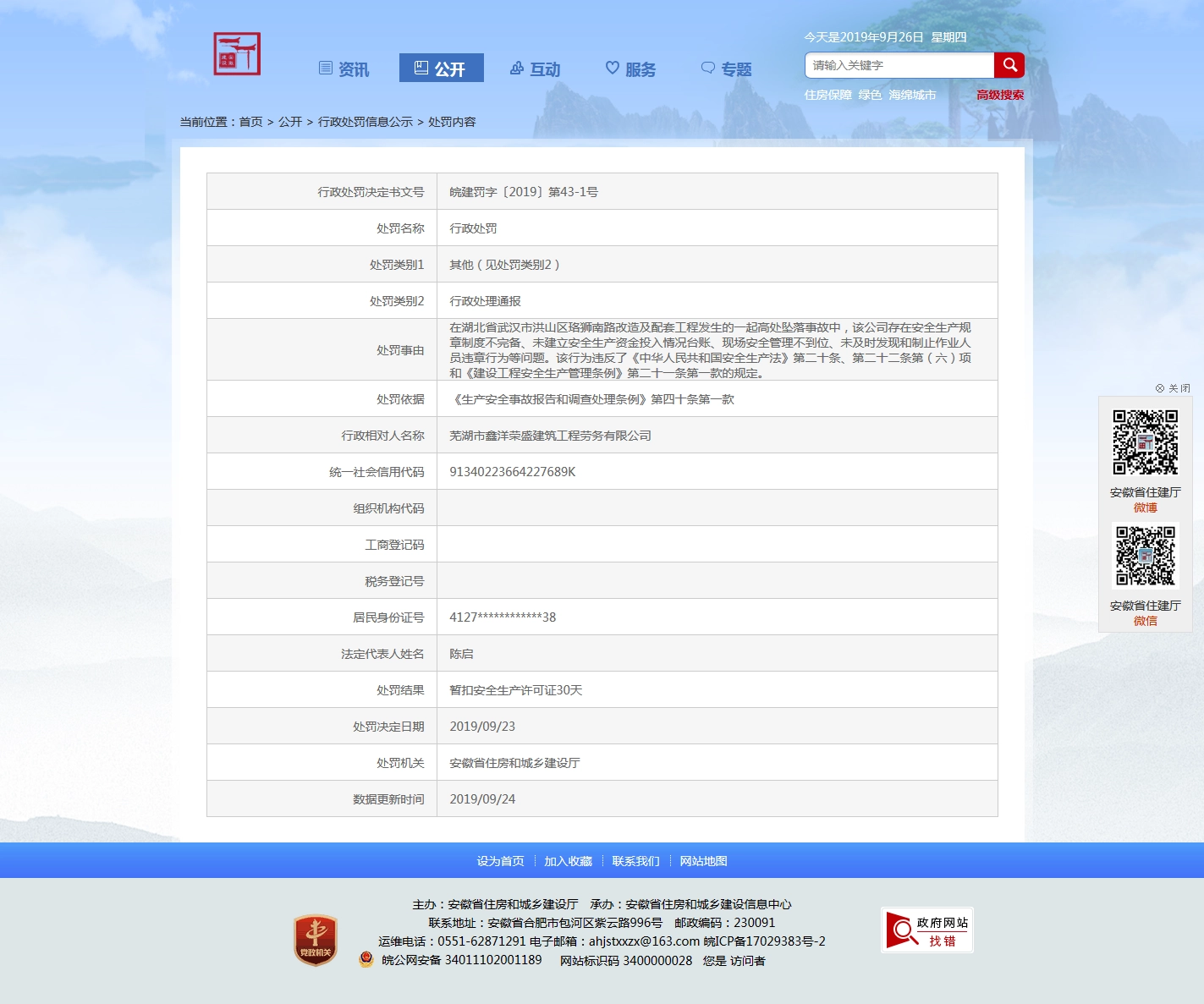Click the red magnifier search button
This screenshot has width=1204, height=1004.
click(1009, 65)
